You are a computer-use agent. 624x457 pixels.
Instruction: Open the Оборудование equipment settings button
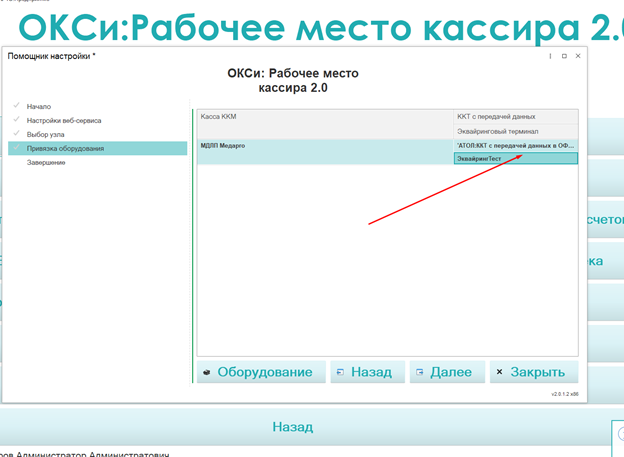261,372
